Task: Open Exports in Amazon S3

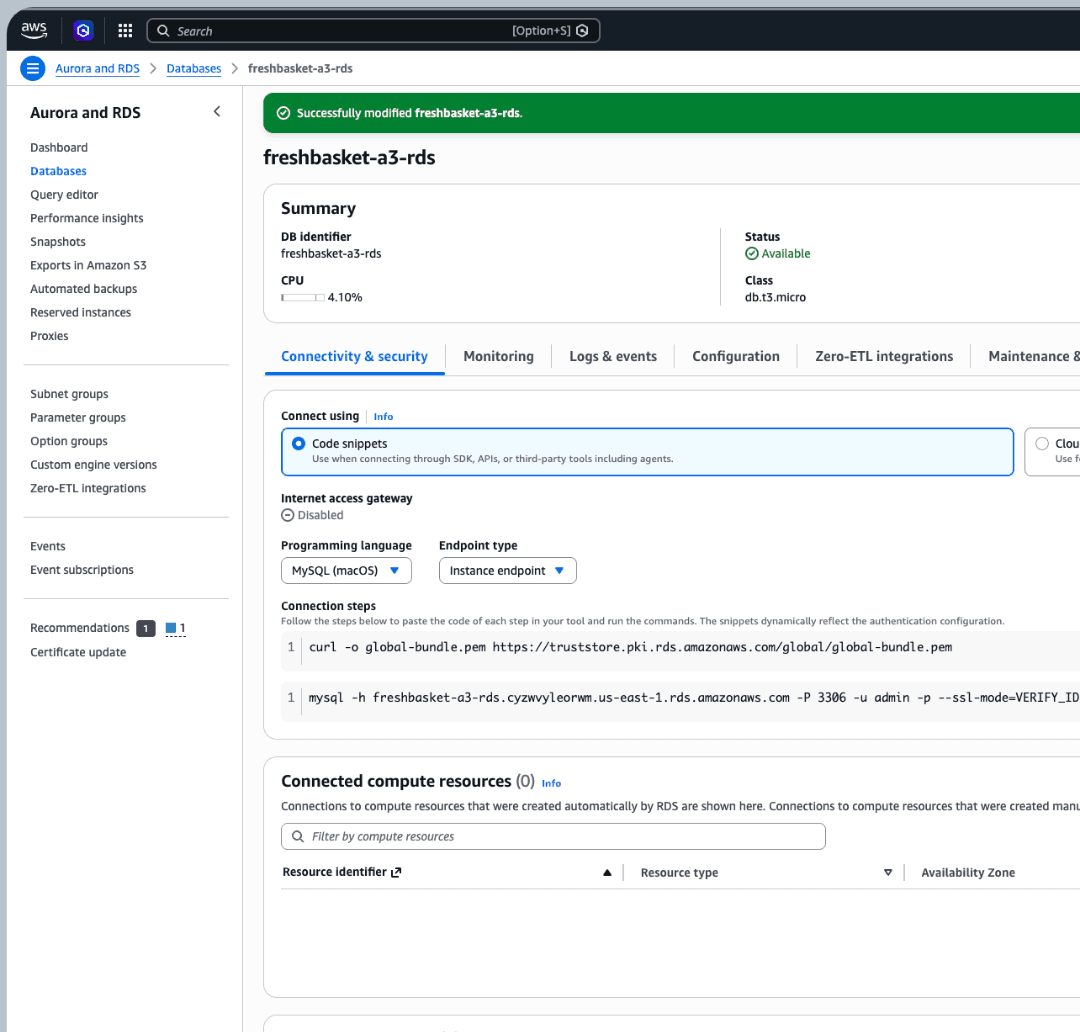Action: (88, 265)
